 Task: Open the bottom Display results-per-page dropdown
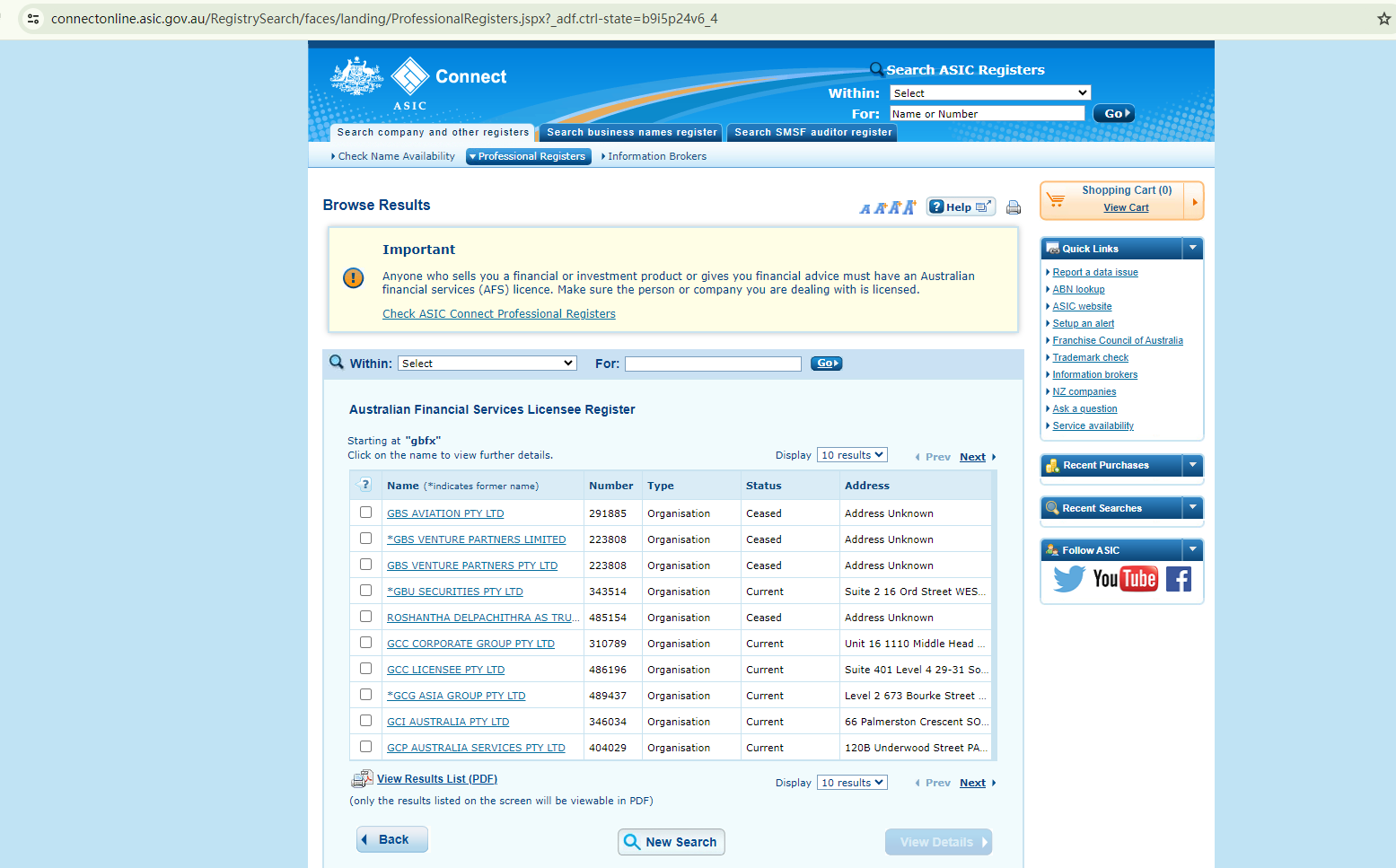tap(852, 783)
